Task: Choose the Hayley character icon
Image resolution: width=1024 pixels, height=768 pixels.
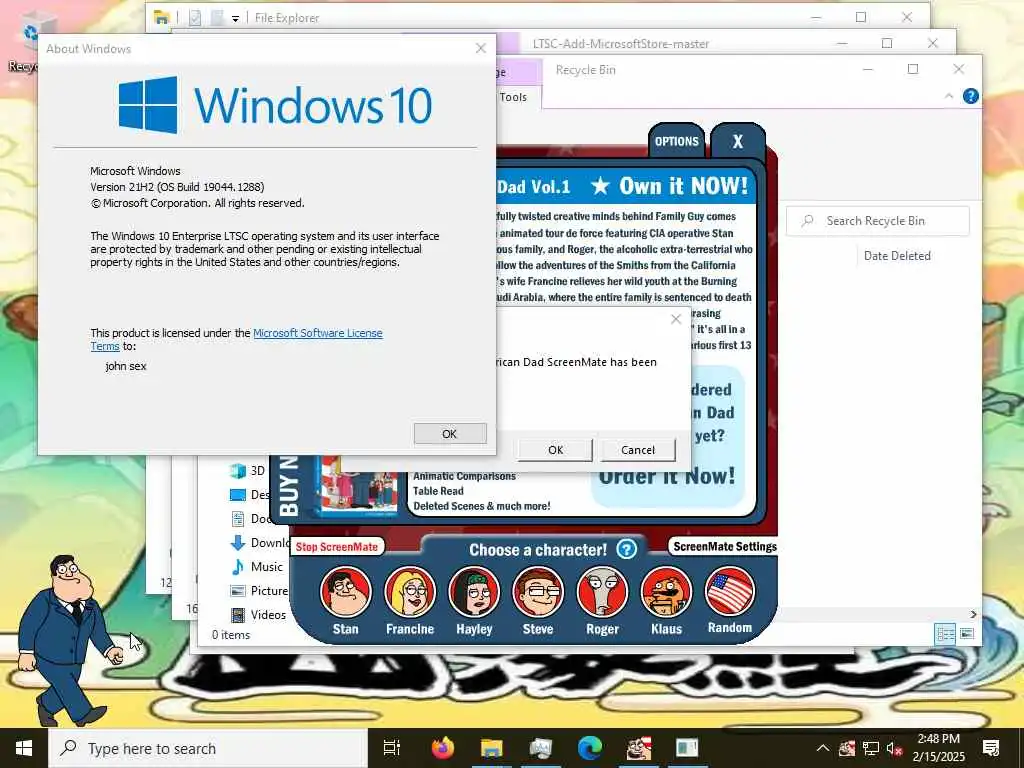Action: tap(474, 592)
